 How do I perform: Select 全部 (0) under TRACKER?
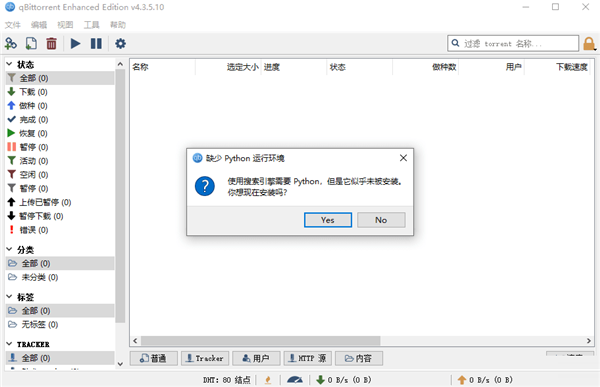[x=60, y=358]
